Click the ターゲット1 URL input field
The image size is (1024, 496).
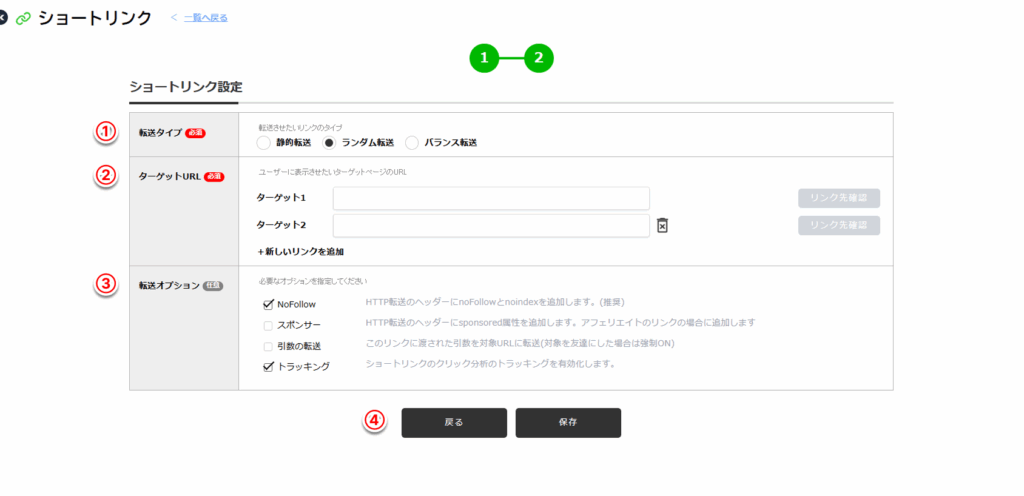pyautogui.click(x=491, y=198)
